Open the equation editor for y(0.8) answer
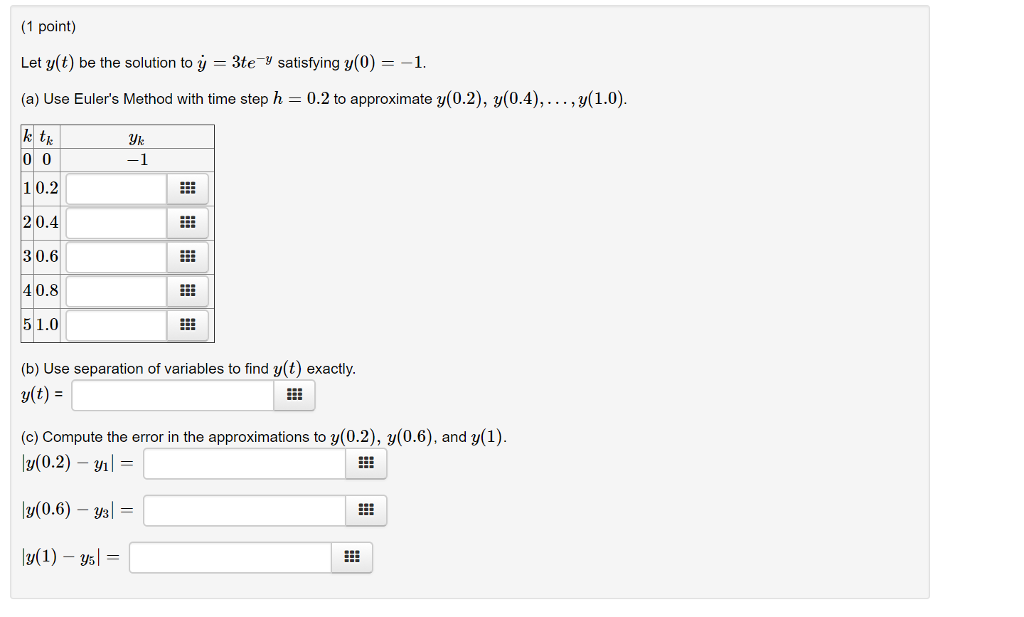Screen dimensions: 1024x617 click(187, 291)
